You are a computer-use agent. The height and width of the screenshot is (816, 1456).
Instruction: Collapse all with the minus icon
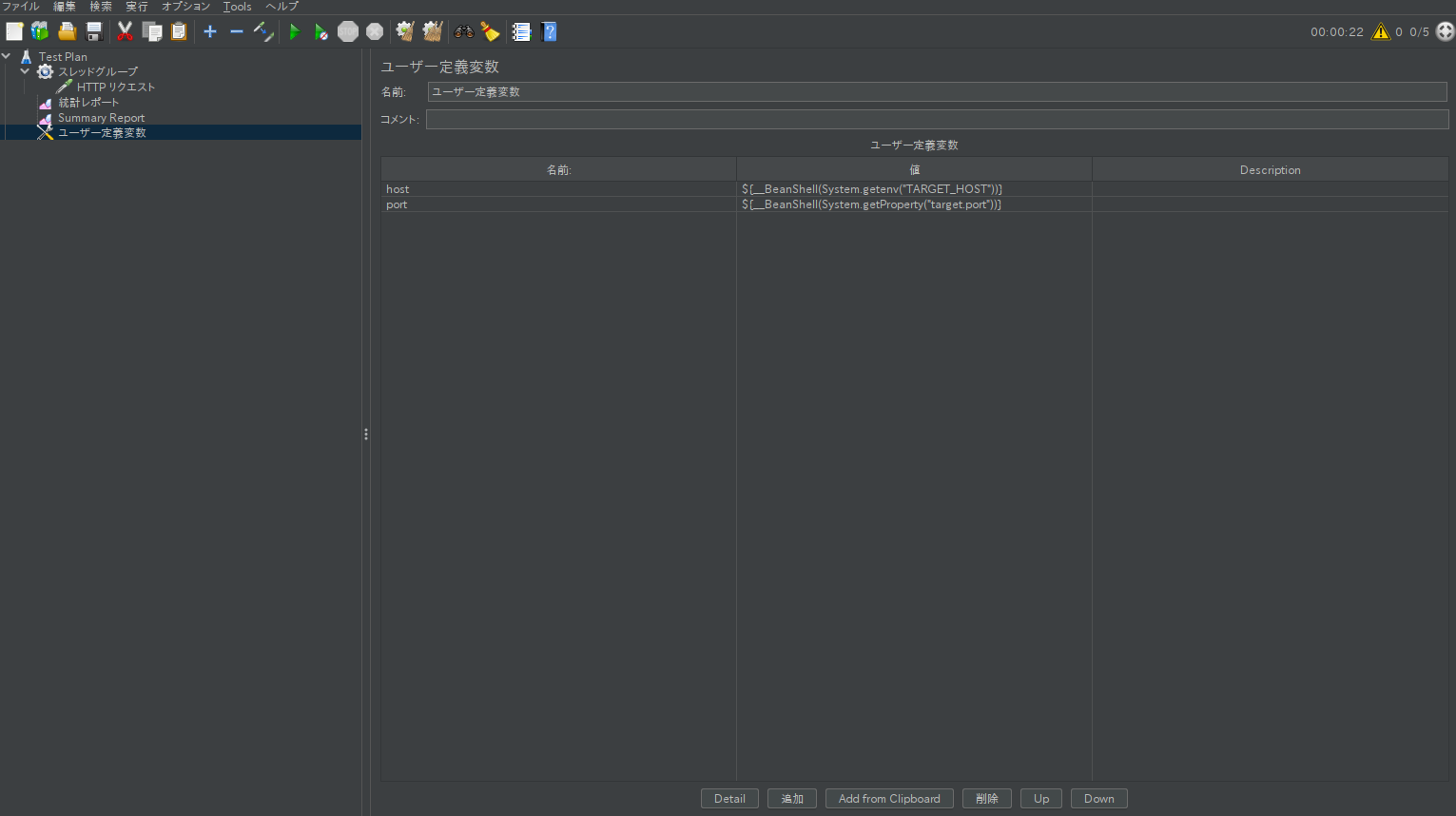pos(237,31)
